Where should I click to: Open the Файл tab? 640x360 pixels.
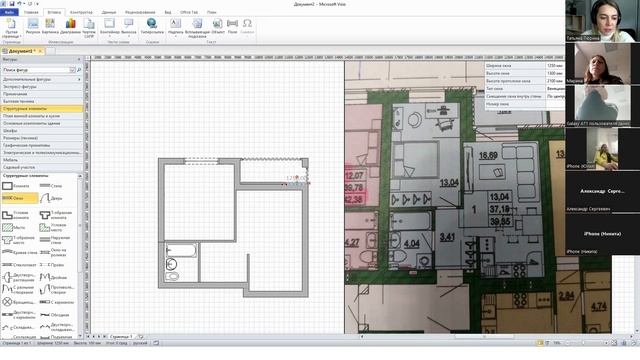9,12
